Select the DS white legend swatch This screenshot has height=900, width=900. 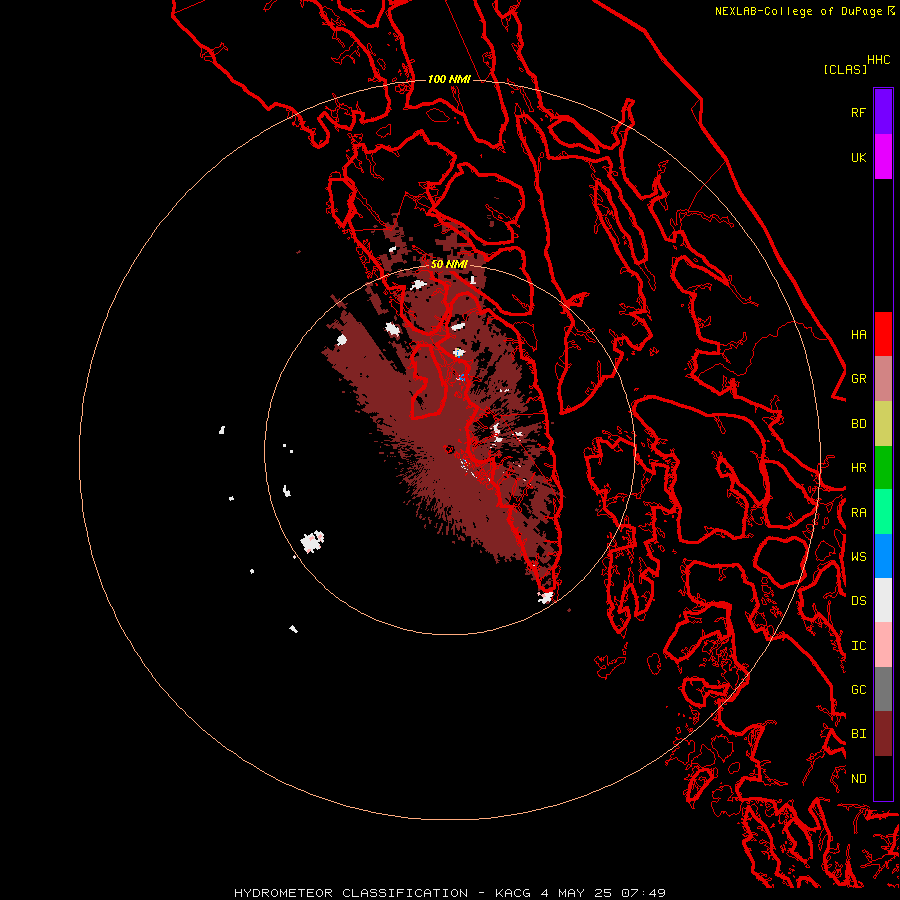(x=883, y=600)
